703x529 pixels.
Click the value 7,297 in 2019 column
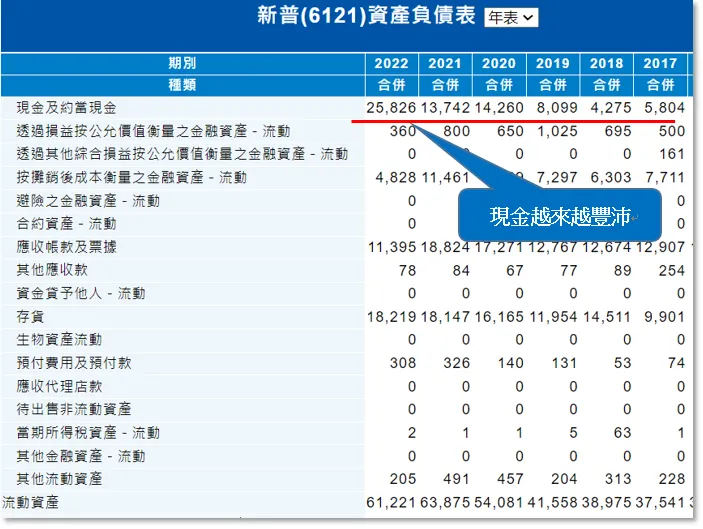(x=557, y=178)
